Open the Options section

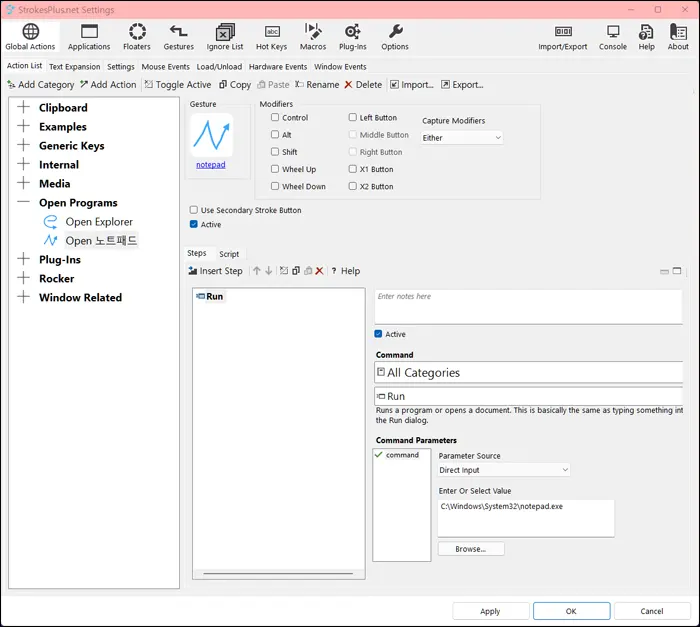395,37
